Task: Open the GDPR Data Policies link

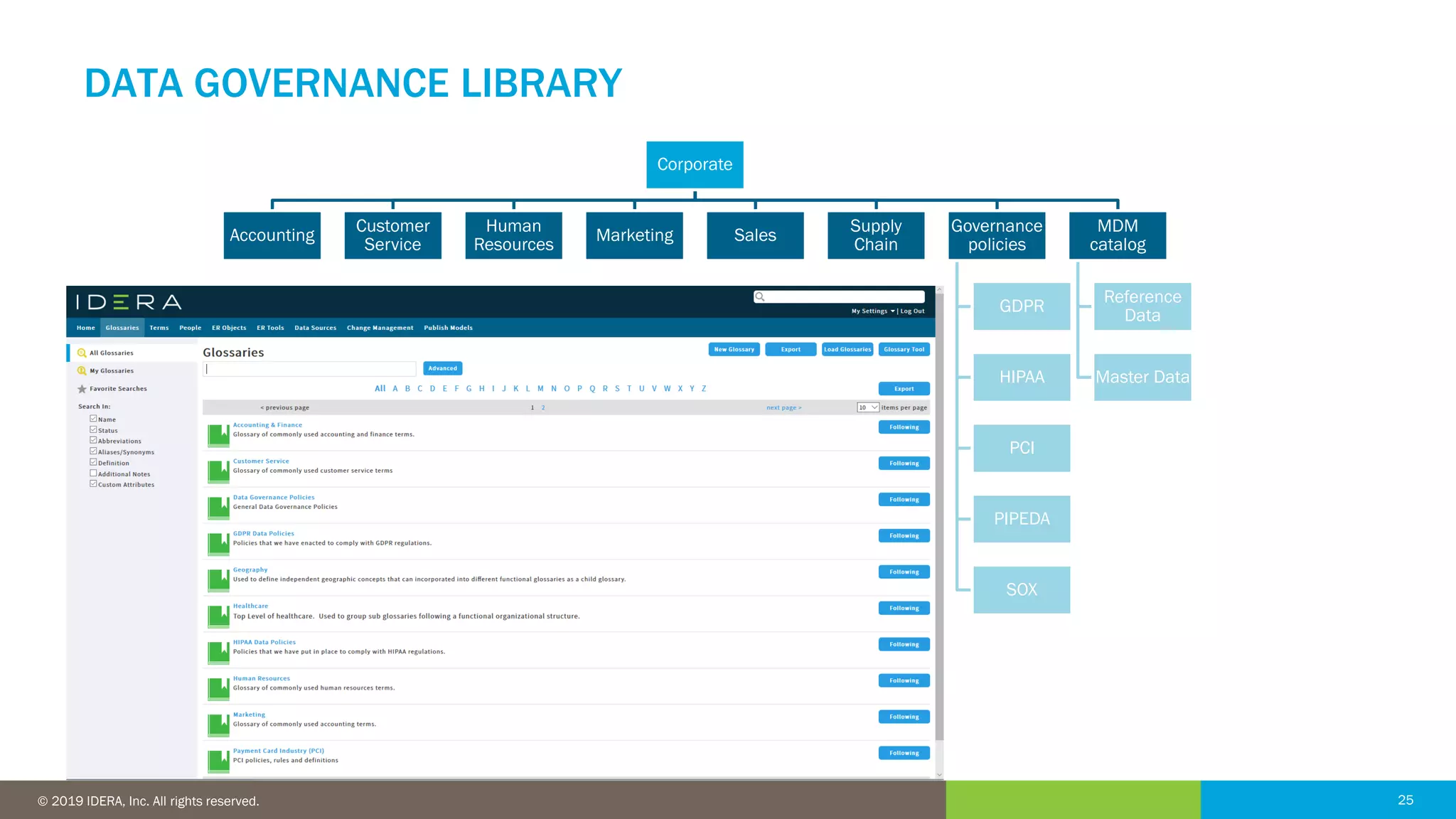Action: pos(263,533)
